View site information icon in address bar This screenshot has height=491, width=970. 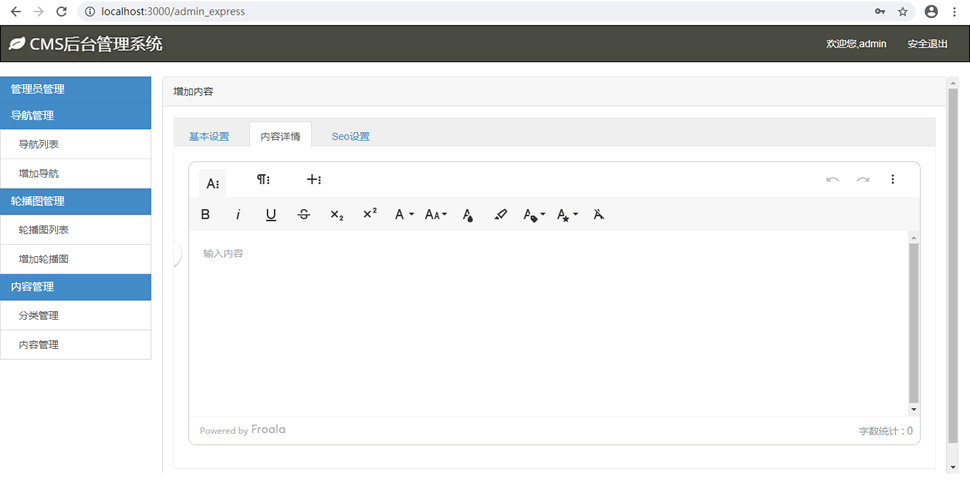click(90, 11)
